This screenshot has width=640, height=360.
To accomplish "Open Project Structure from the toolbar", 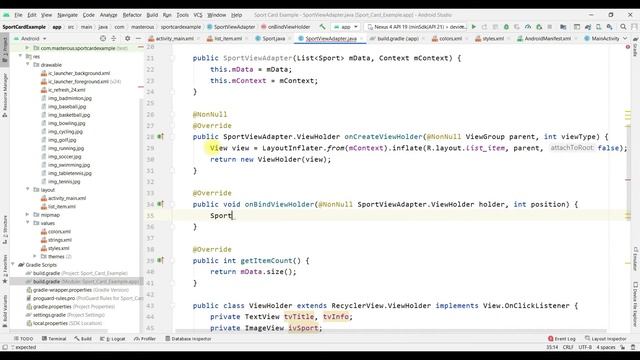I will click(563, 27).
